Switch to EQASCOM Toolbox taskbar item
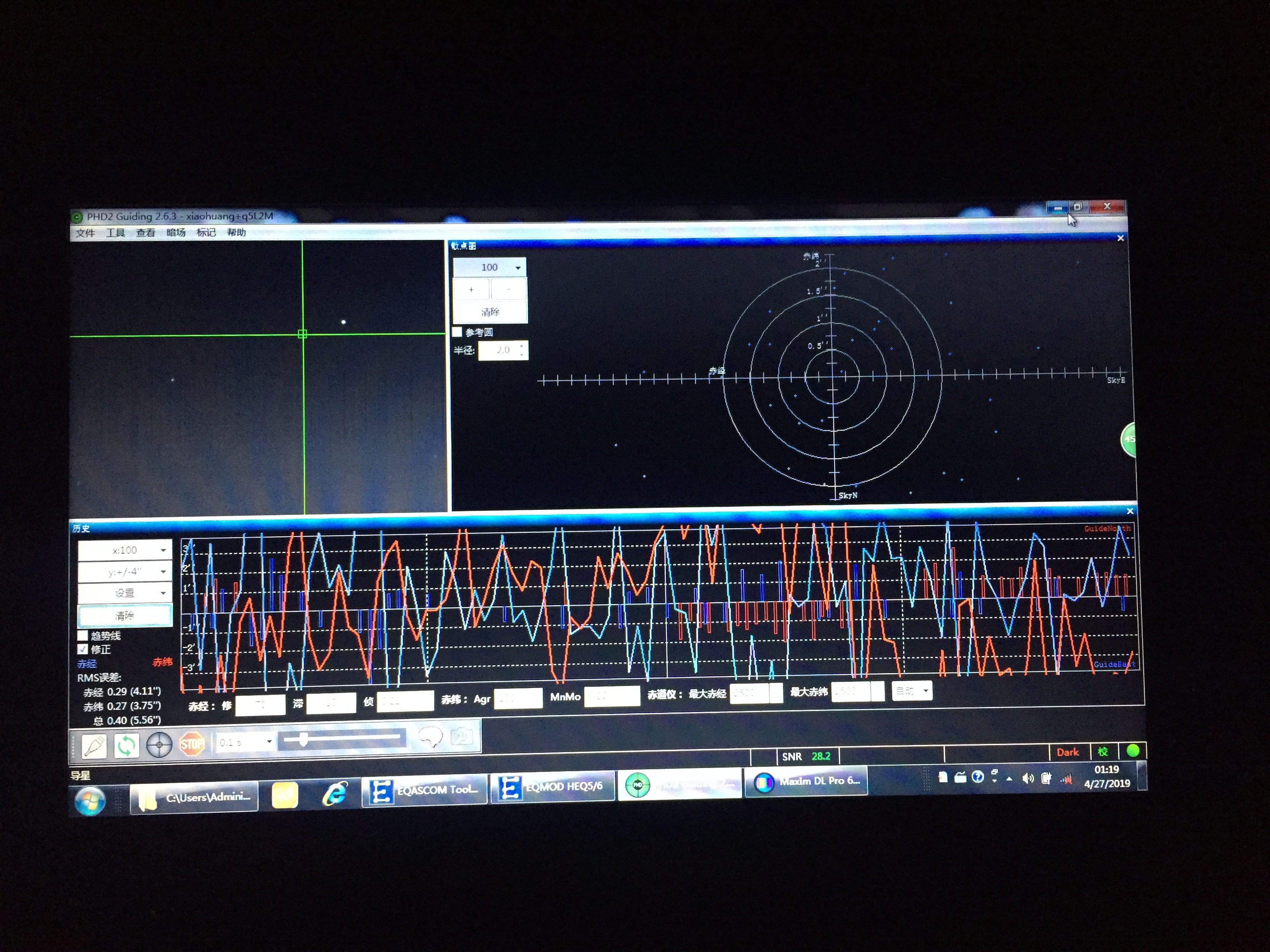Viewport: 1270px width, 952px height. click(424, 790)
